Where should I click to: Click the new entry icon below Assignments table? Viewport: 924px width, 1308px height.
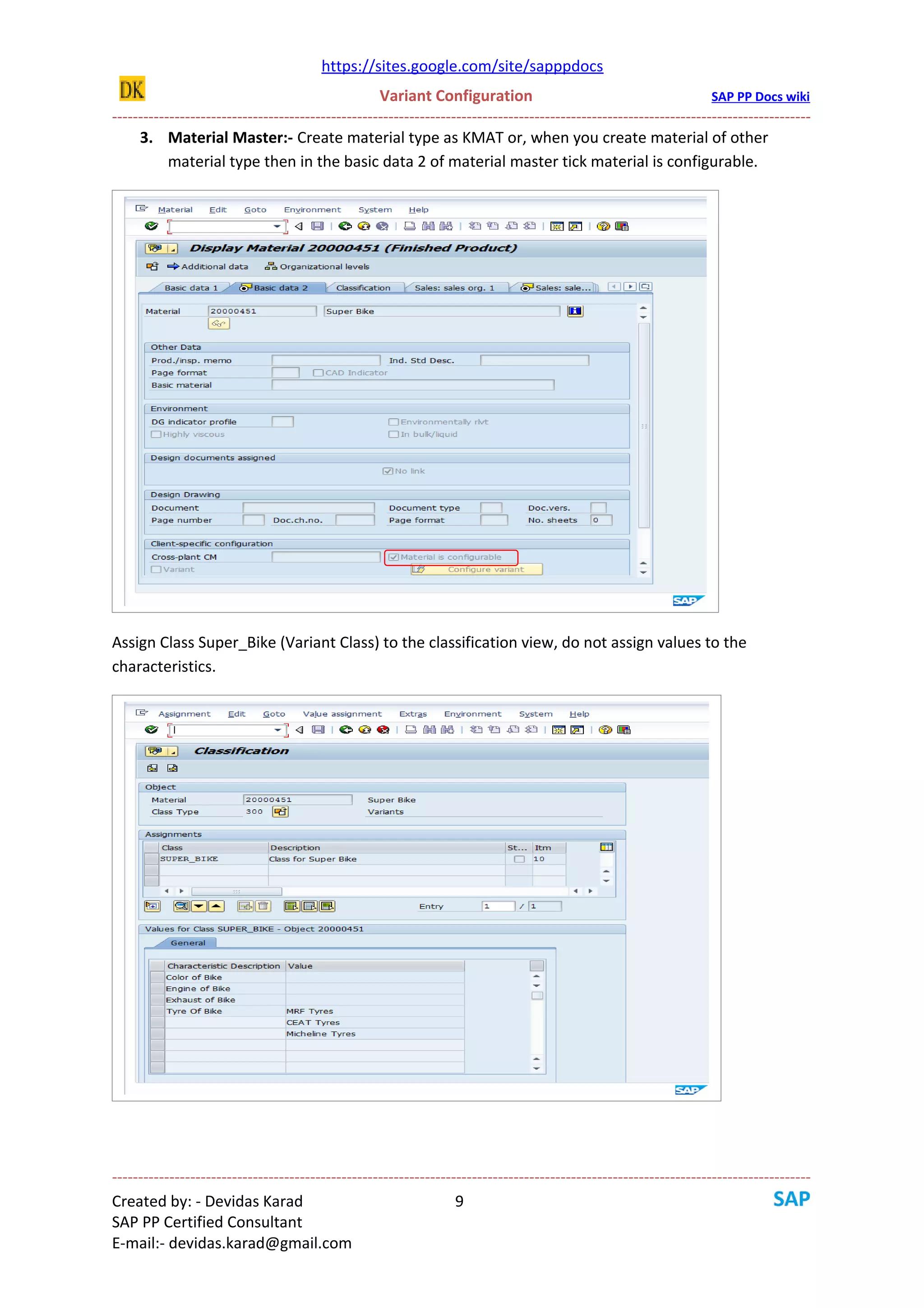tap(152, 906)
